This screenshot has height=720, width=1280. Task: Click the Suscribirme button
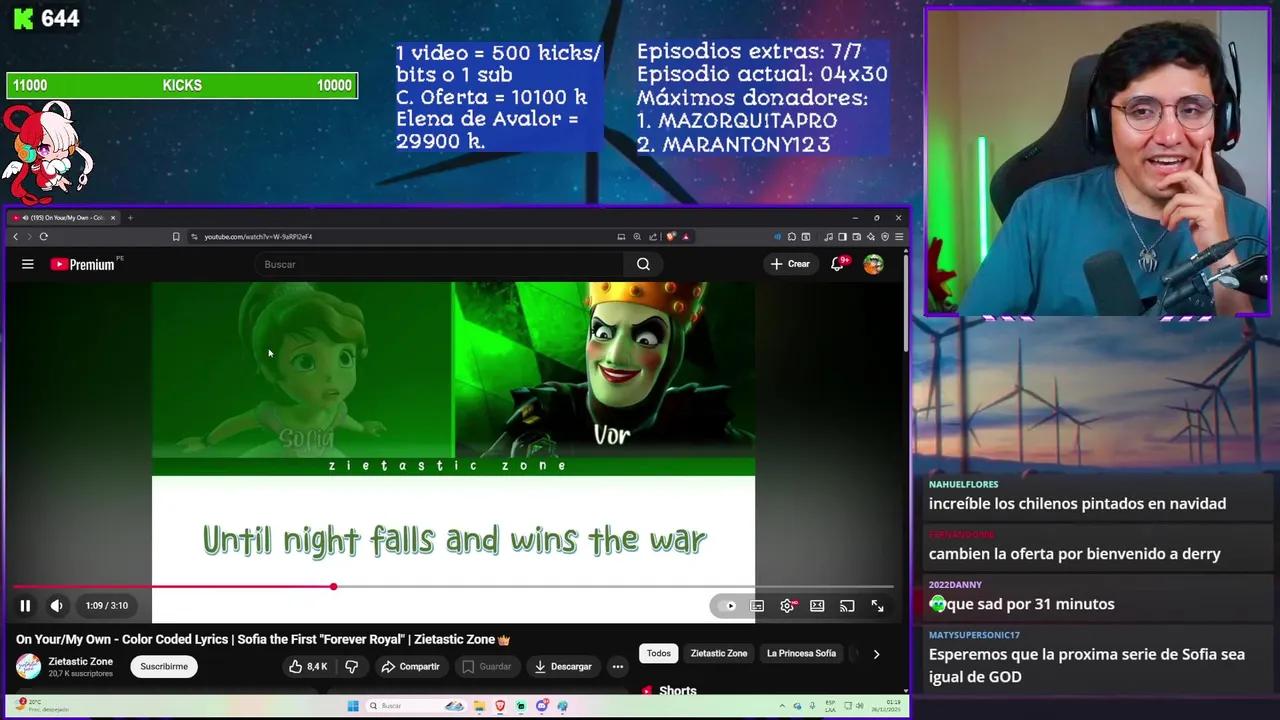164,666
